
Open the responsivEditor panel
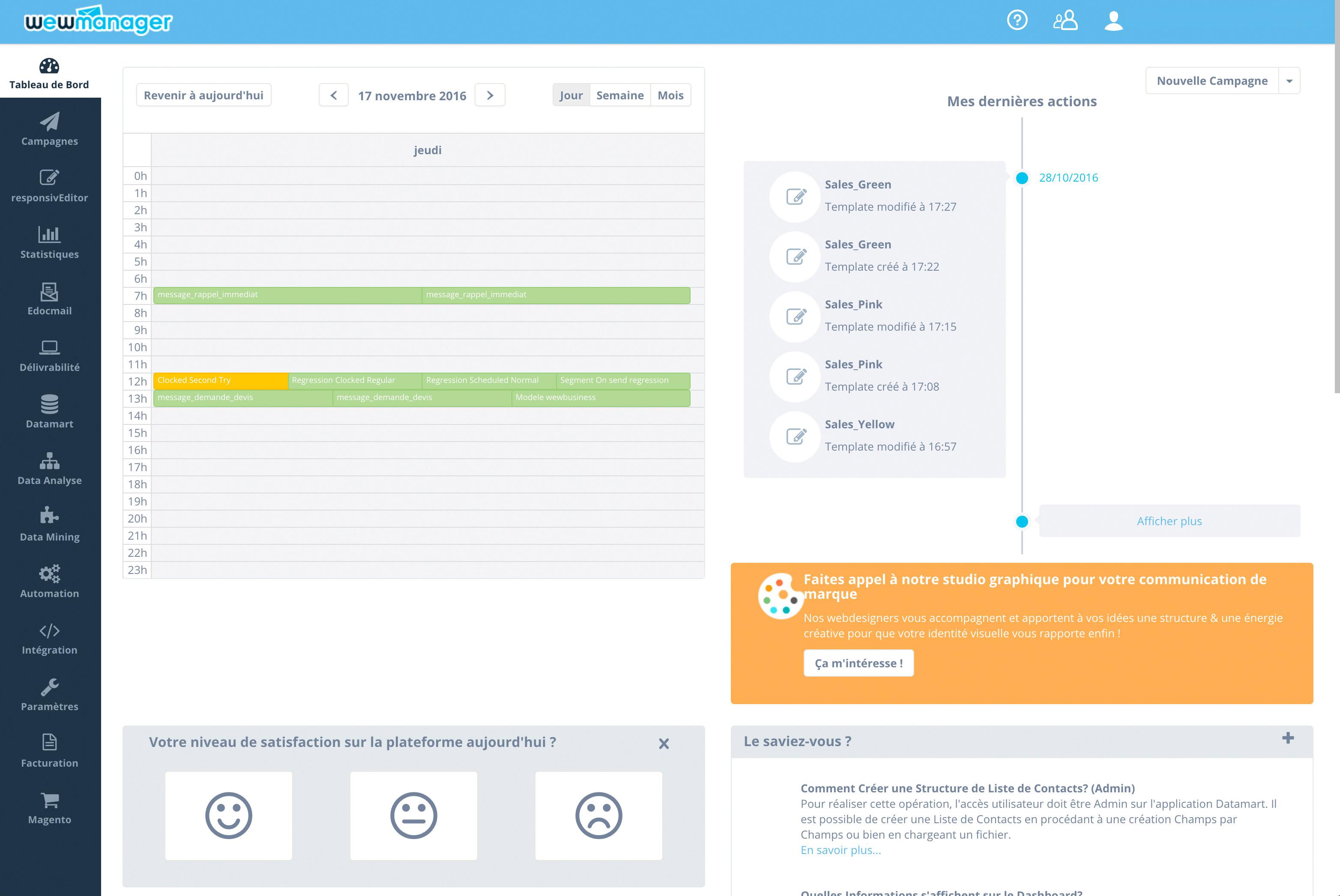49,185
